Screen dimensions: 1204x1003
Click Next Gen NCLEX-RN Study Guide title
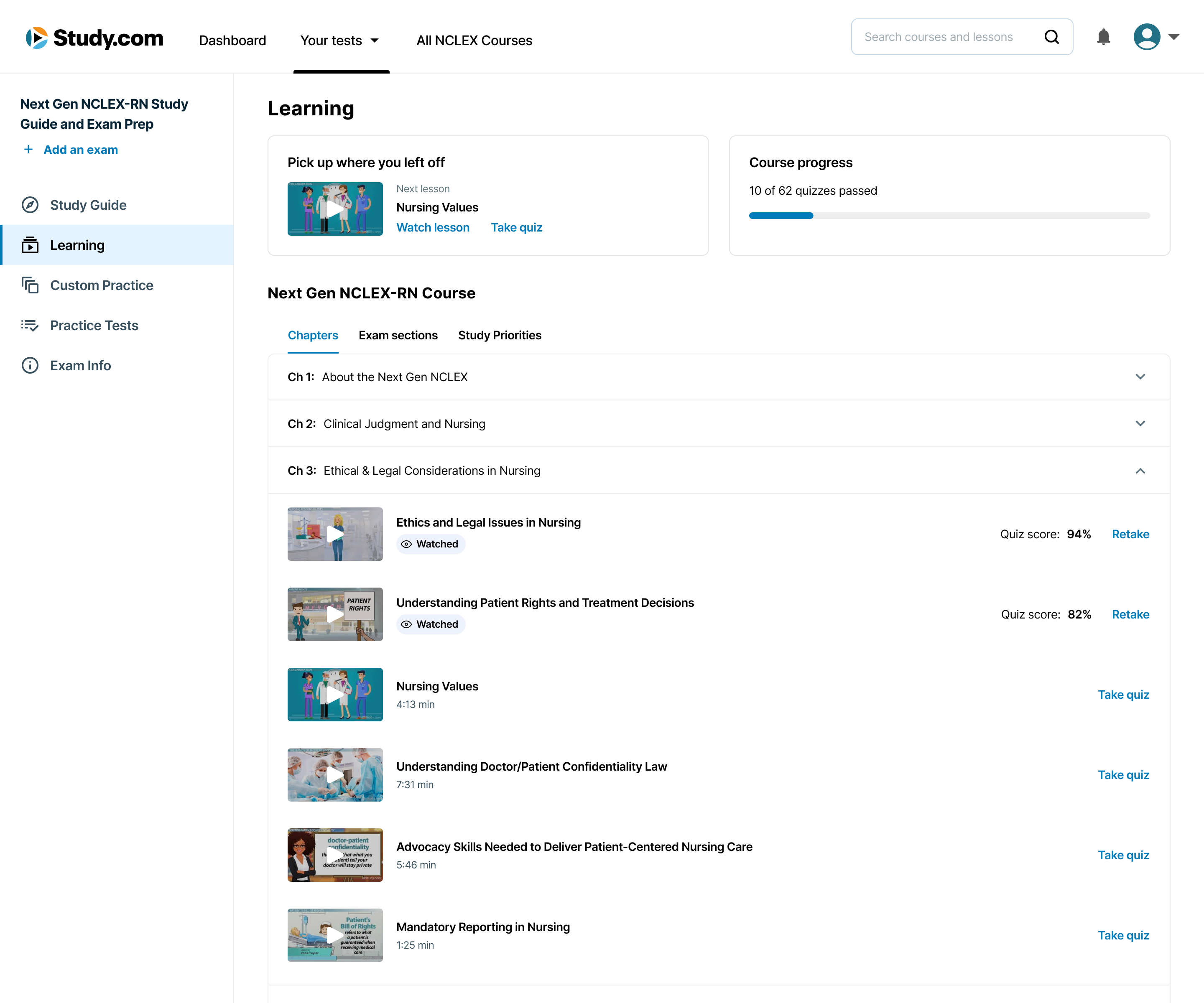[x=104, y=114]
